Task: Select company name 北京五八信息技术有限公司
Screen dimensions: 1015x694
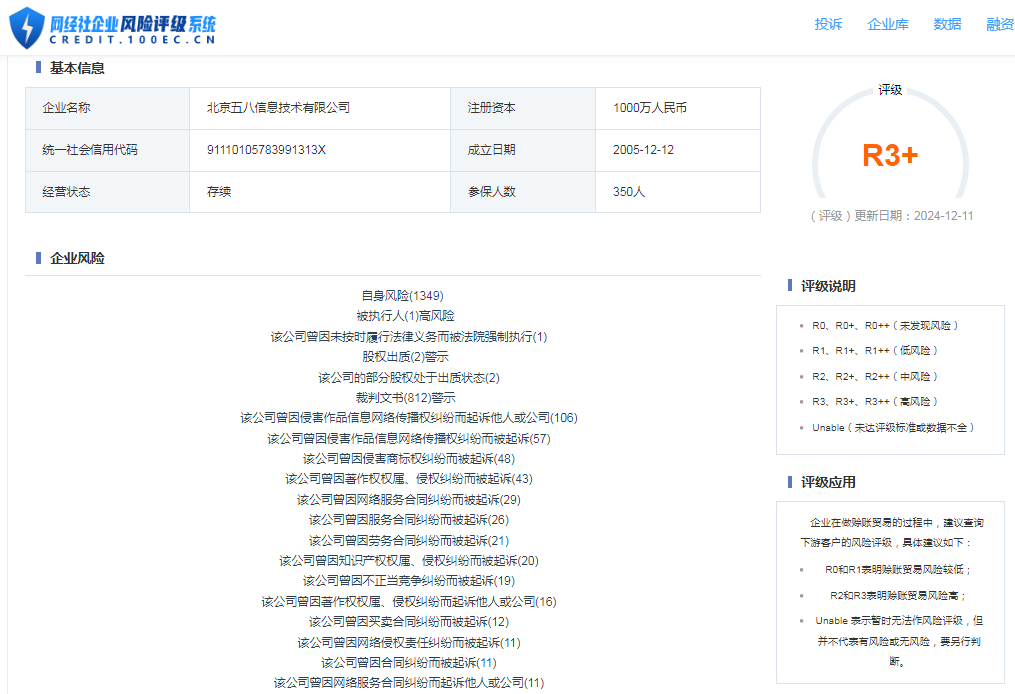Action: tap(278, 108)
